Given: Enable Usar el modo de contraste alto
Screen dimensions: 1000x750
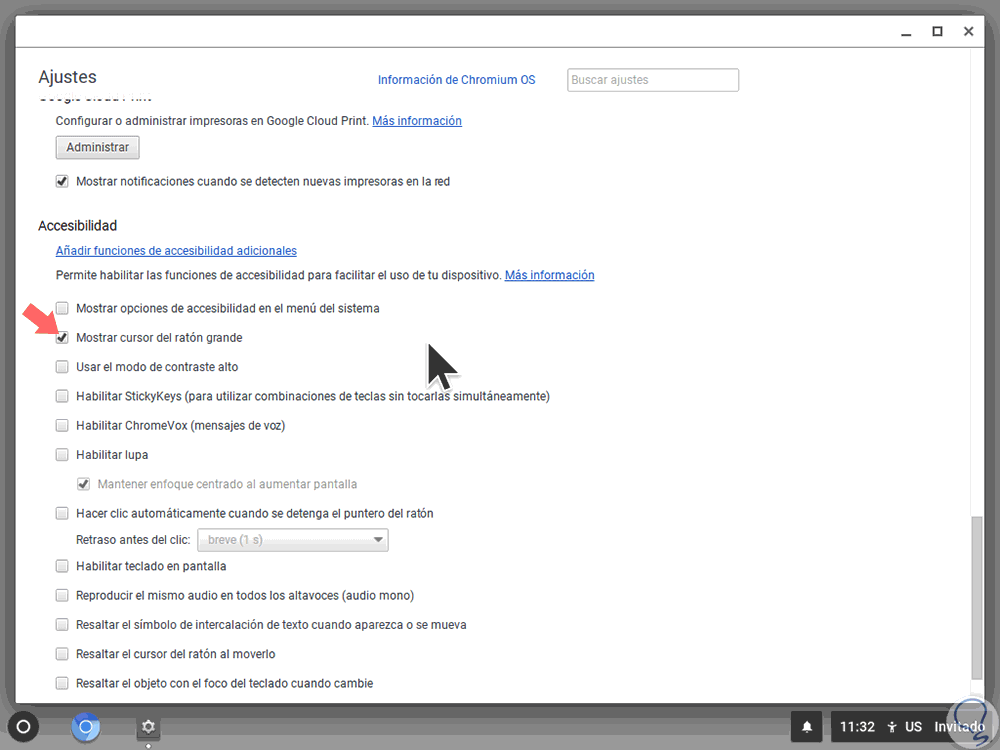Looking at the screenshot, I should click(62, 367).
